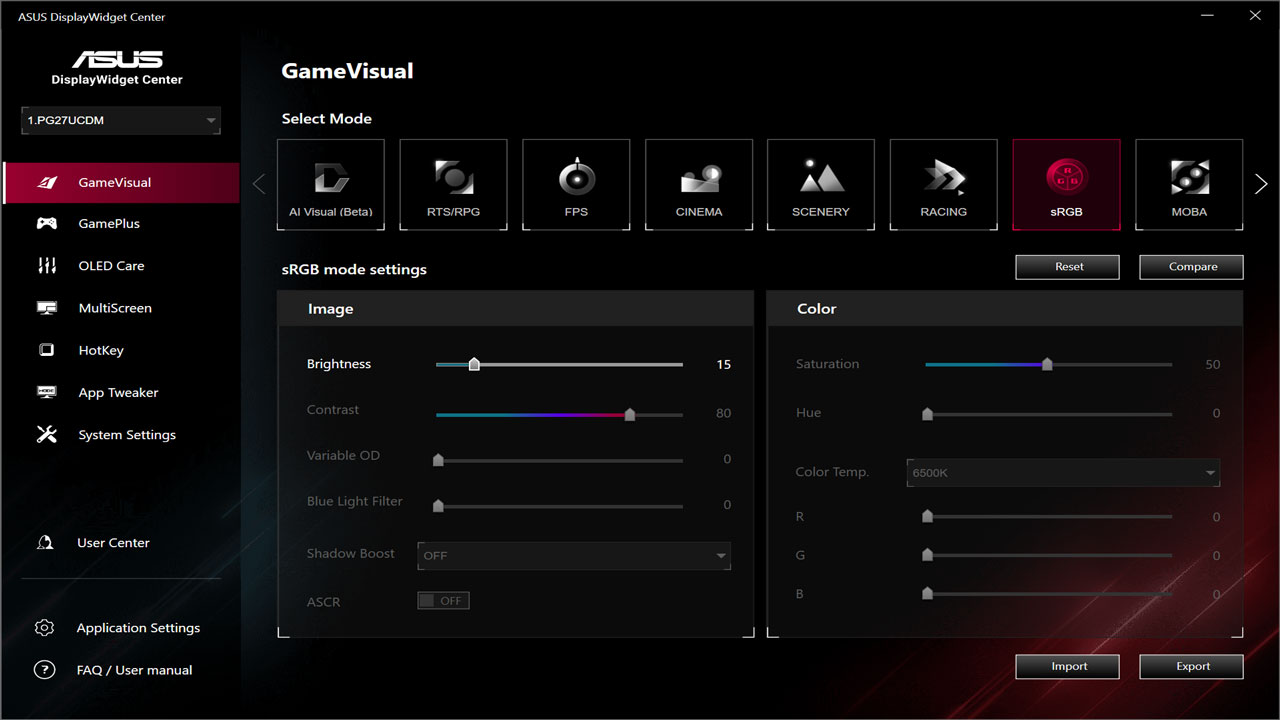The image size is (1280, 720).
Task: Click the OLED Care sliders icon
Action: point(47,266)
